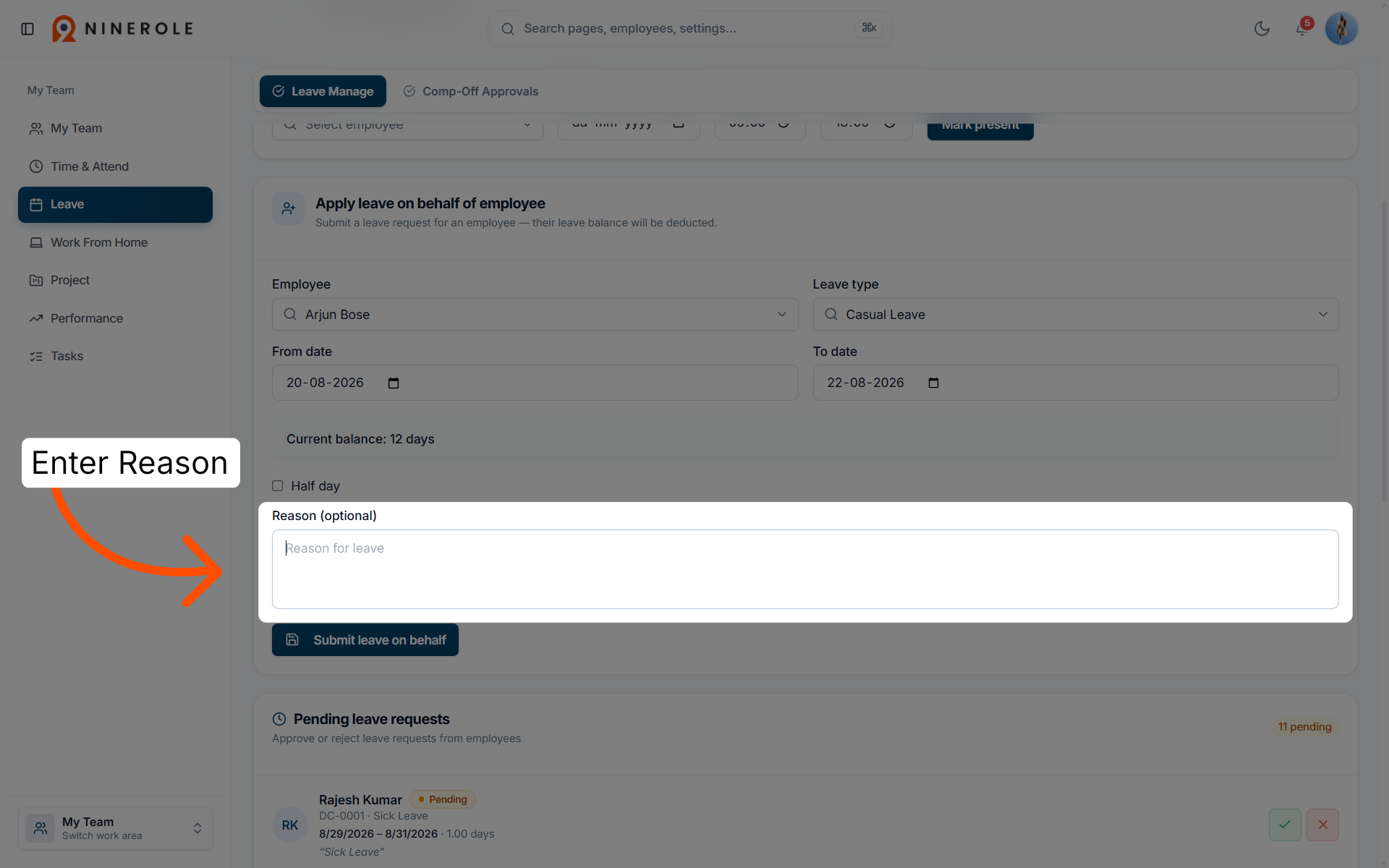
Task: Go to Time & Attend section
Action: [115, 166]
